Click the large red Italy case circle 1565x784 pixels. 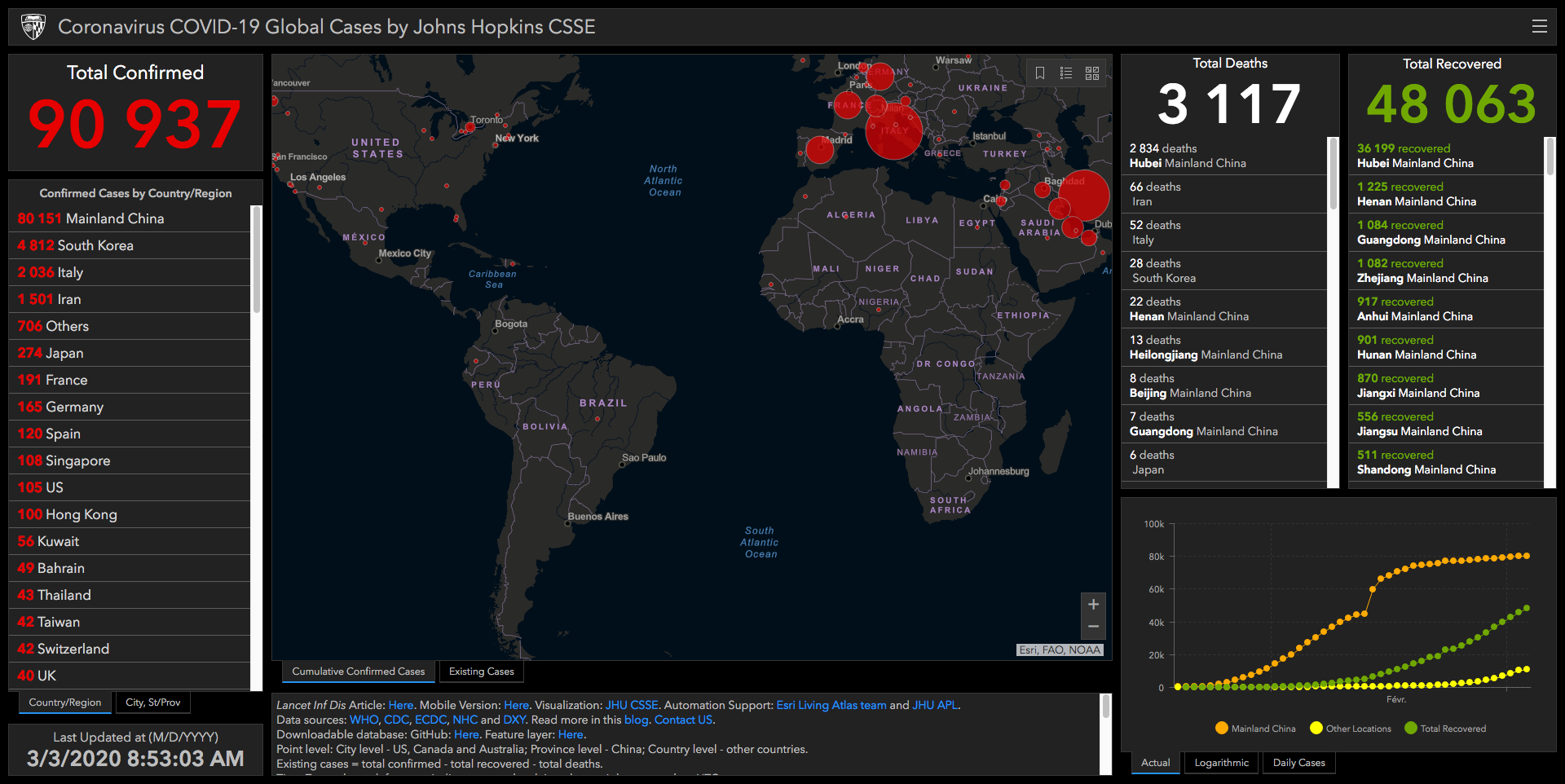click(893, 130)
